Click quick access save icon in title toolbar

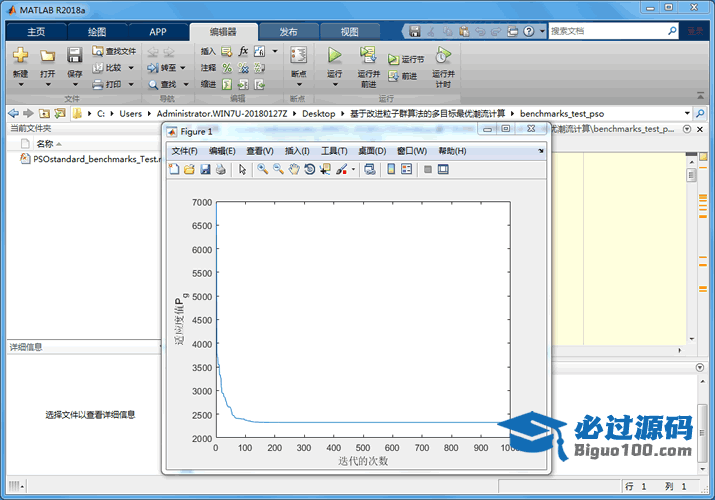415,31
